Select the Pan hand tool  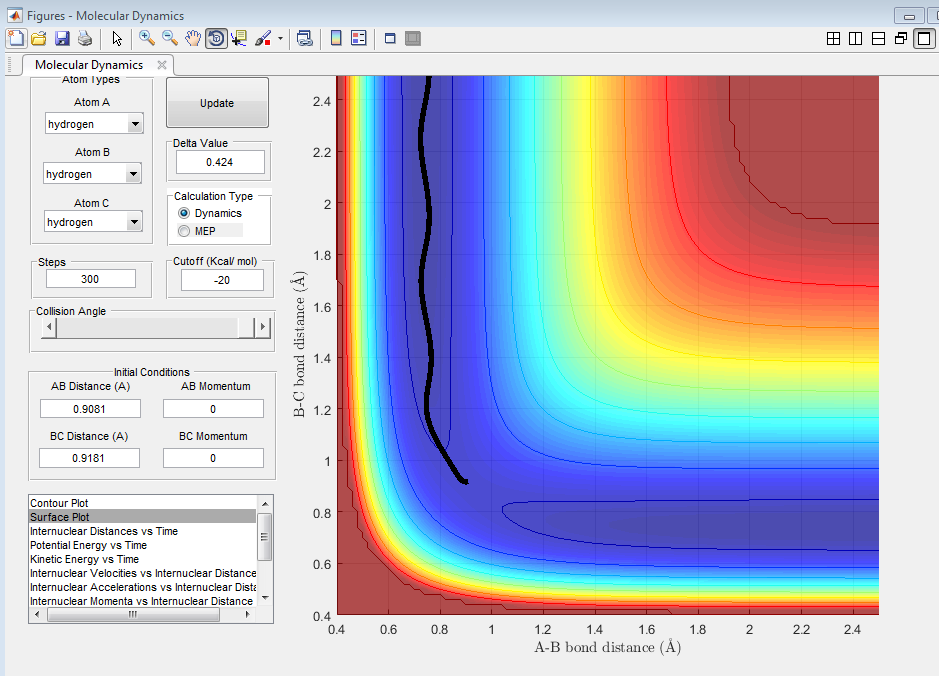click(x=193, y=38)
